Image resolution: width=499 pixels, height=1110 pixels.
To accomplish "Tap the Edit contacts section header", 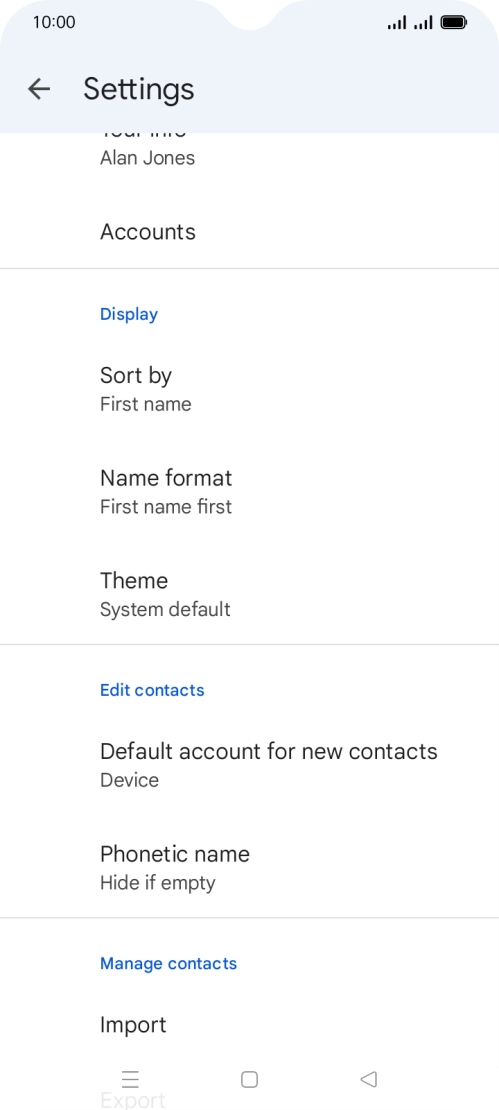I will (152, 690).
